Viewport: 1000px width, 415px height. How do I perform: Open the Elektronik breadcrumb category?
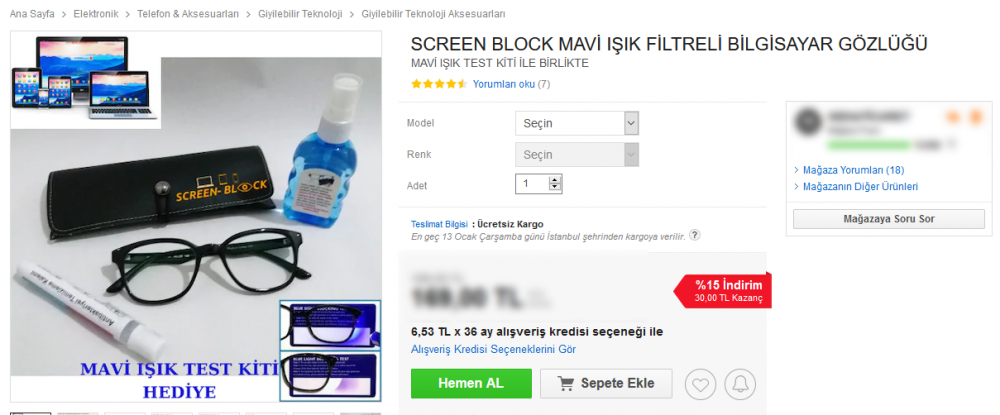(x=96, y=13)
